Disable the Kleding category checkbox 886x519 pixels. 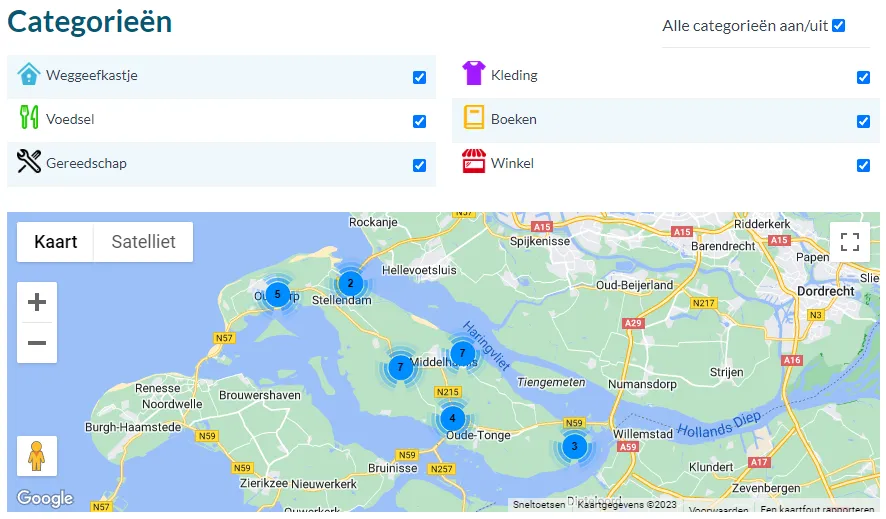[x=863, y=78]
